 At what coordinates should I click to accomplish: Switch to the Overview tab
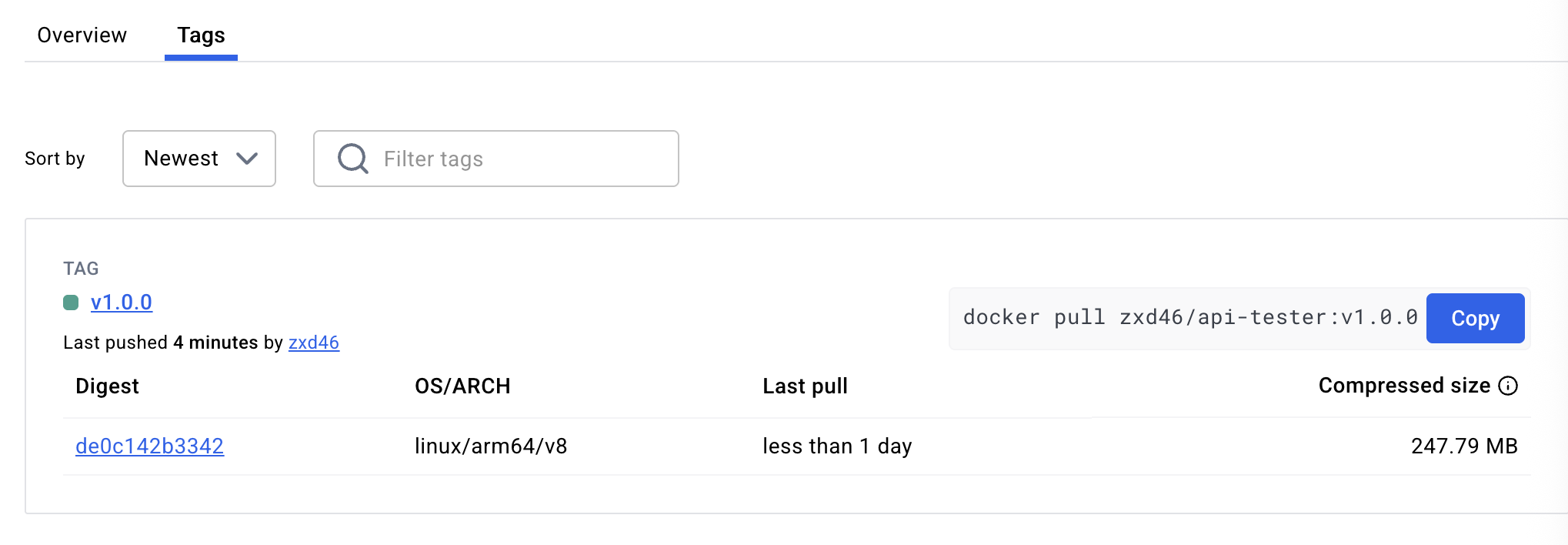pyautogui.click(x=82, y=35)
